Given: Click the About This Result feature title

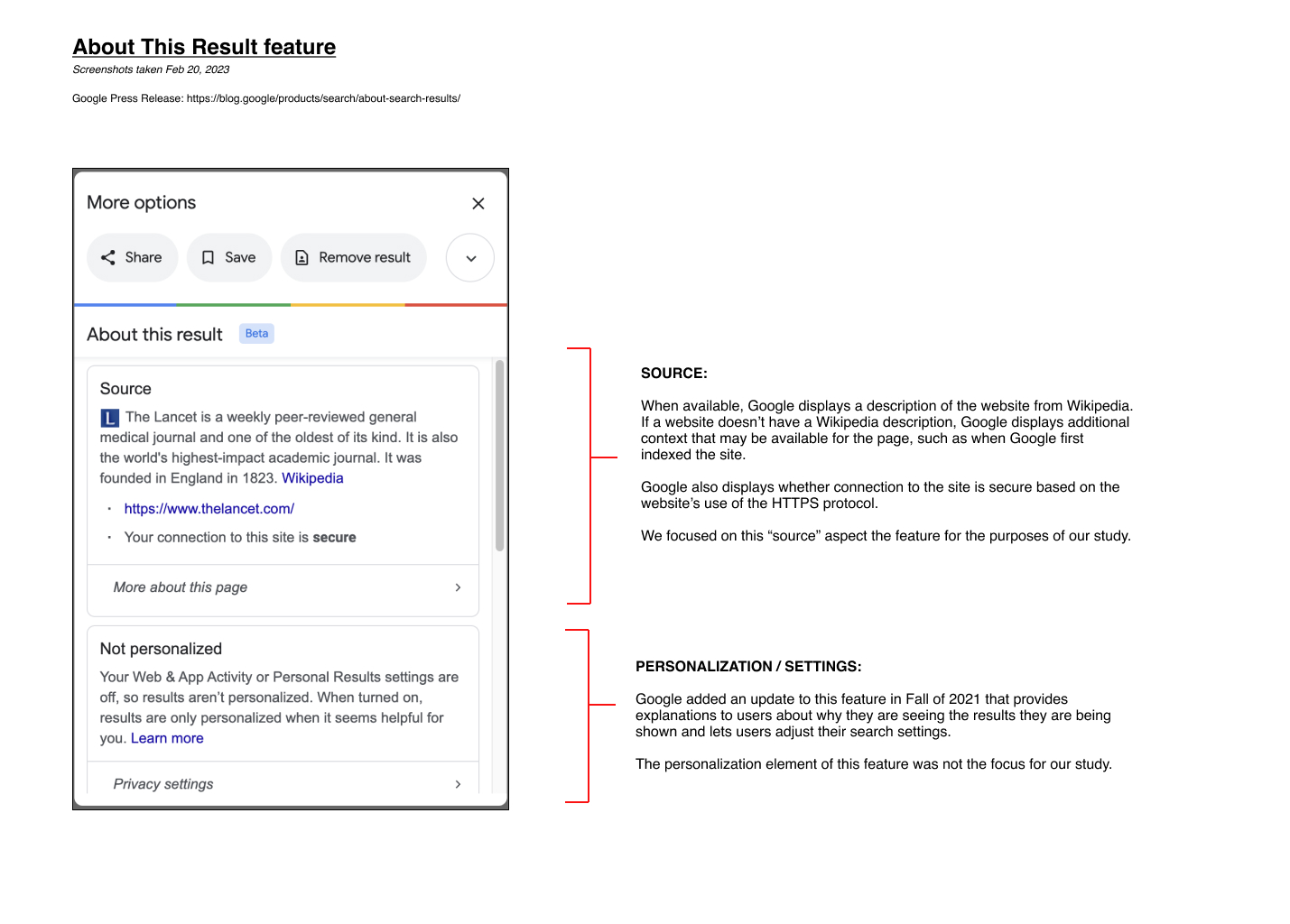Looking at the screenshot, I should 204,47.
